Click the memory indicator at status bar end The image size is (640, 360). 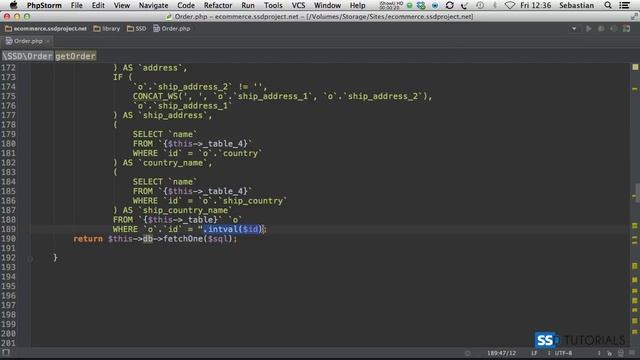coord(632,353)
